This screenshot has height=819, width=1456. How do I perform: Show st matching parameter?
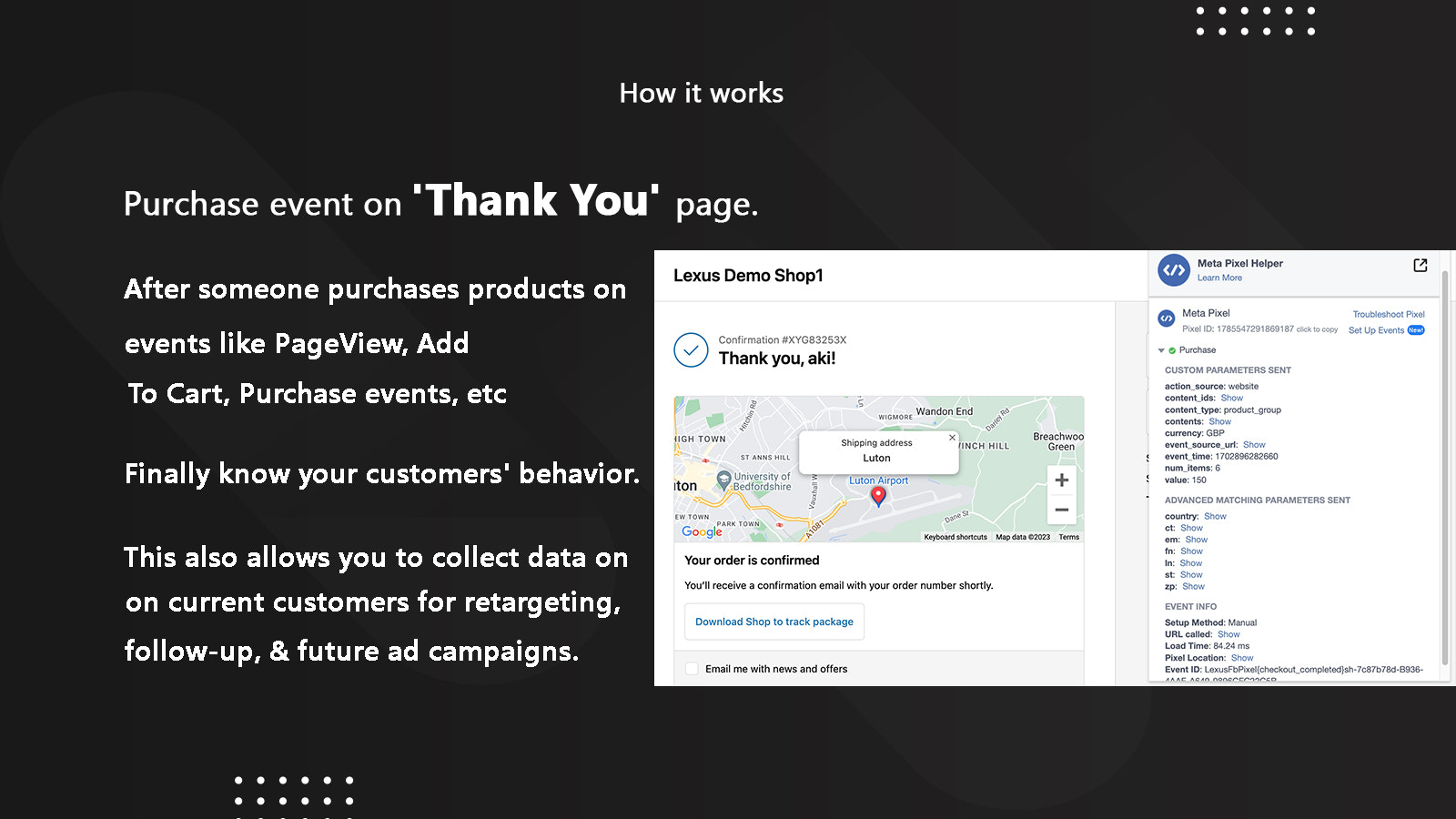click(x=1191, y=575)
